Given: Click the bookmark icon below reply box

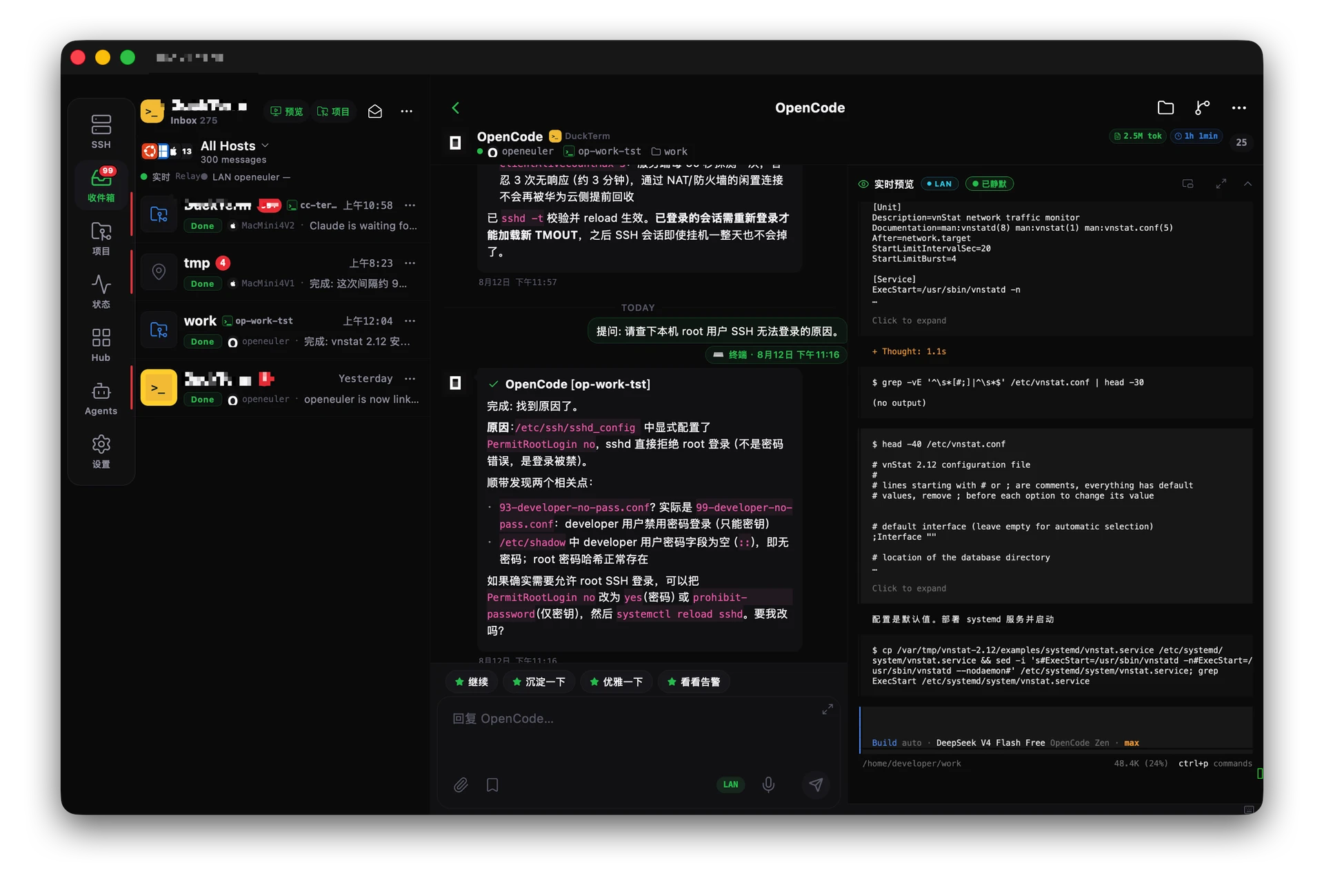Looking at the screenshot, I should pos(492,784).
